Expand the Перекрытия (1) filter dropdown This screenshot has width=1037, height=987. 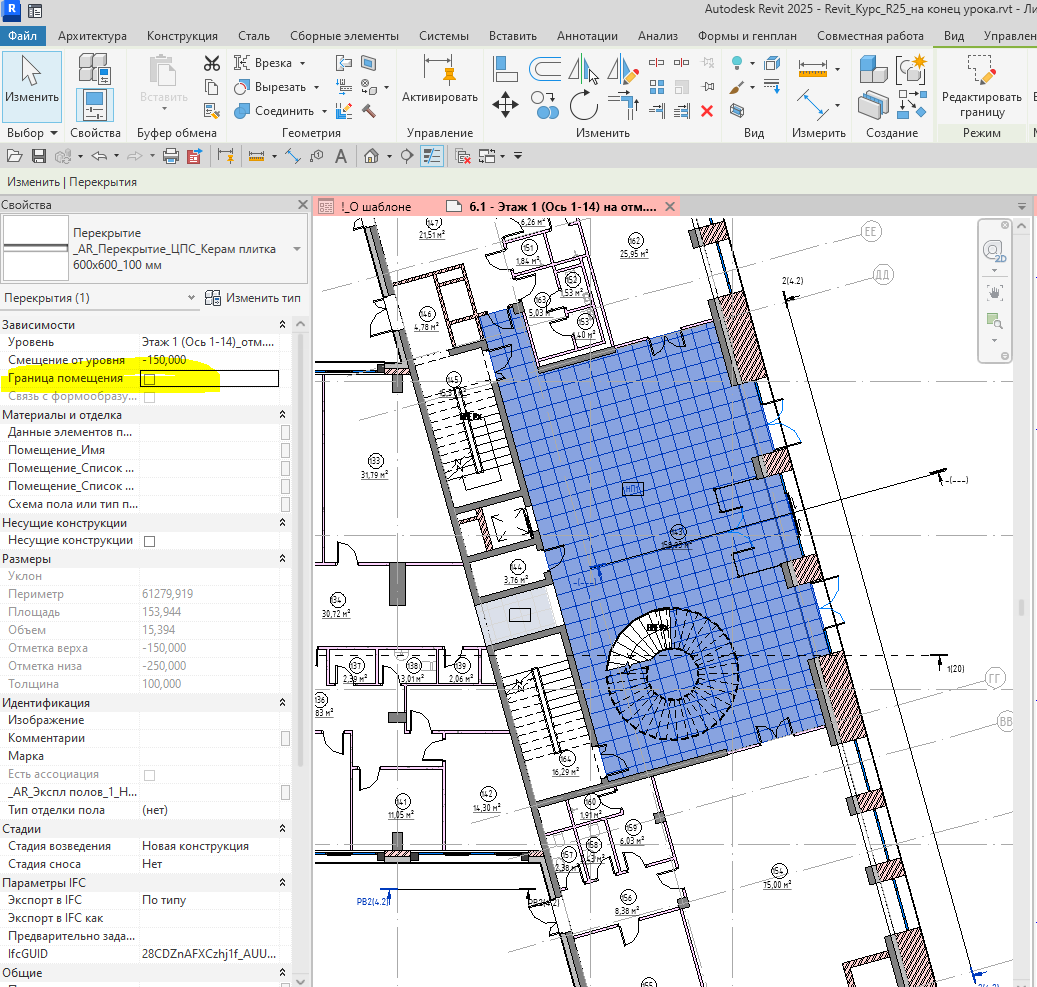191,298
